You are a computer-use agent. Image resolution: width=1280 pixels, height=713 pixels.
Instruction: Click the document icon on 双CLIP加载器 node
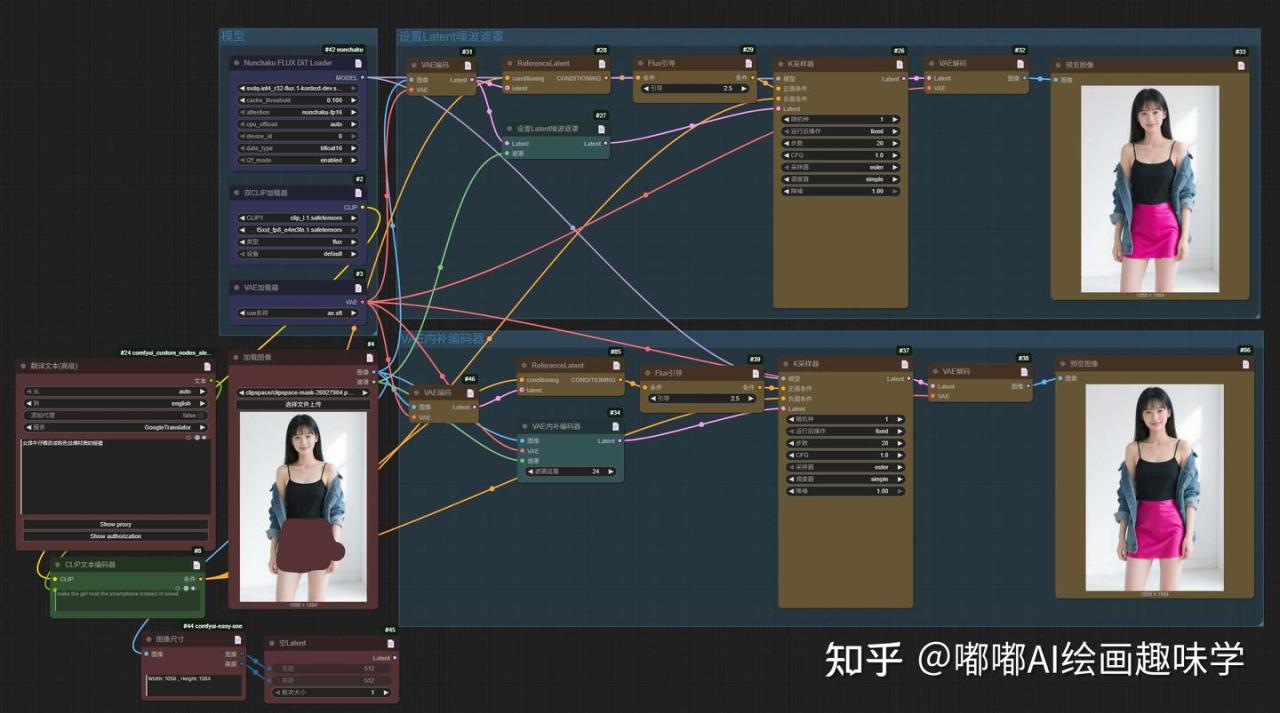click(358, 193)
